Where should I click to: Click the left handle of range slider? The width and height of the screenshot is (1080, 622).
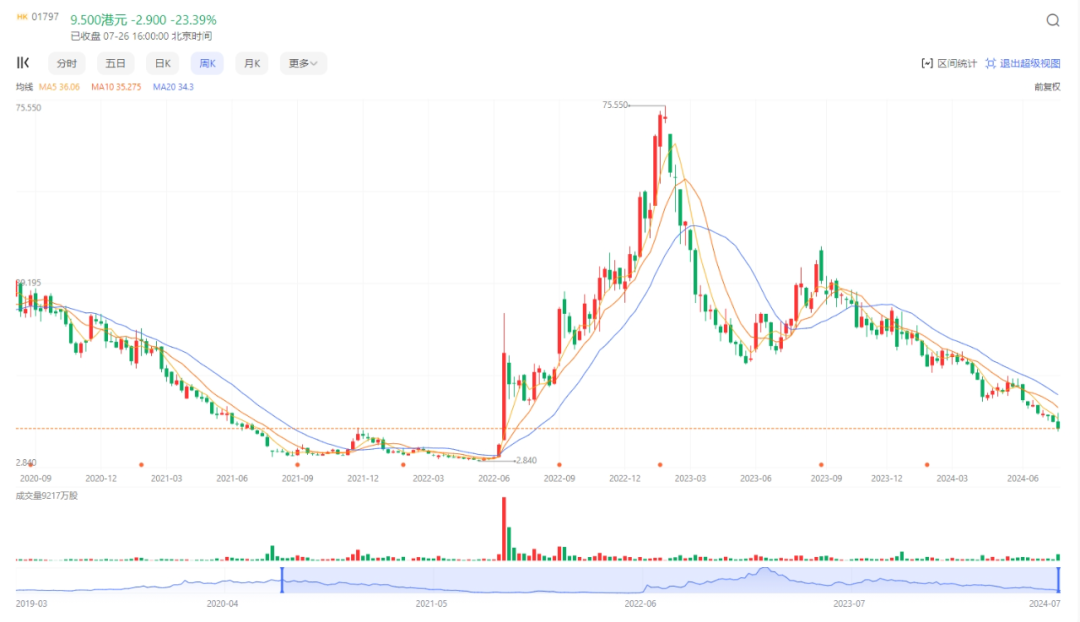tap(282, 579)
